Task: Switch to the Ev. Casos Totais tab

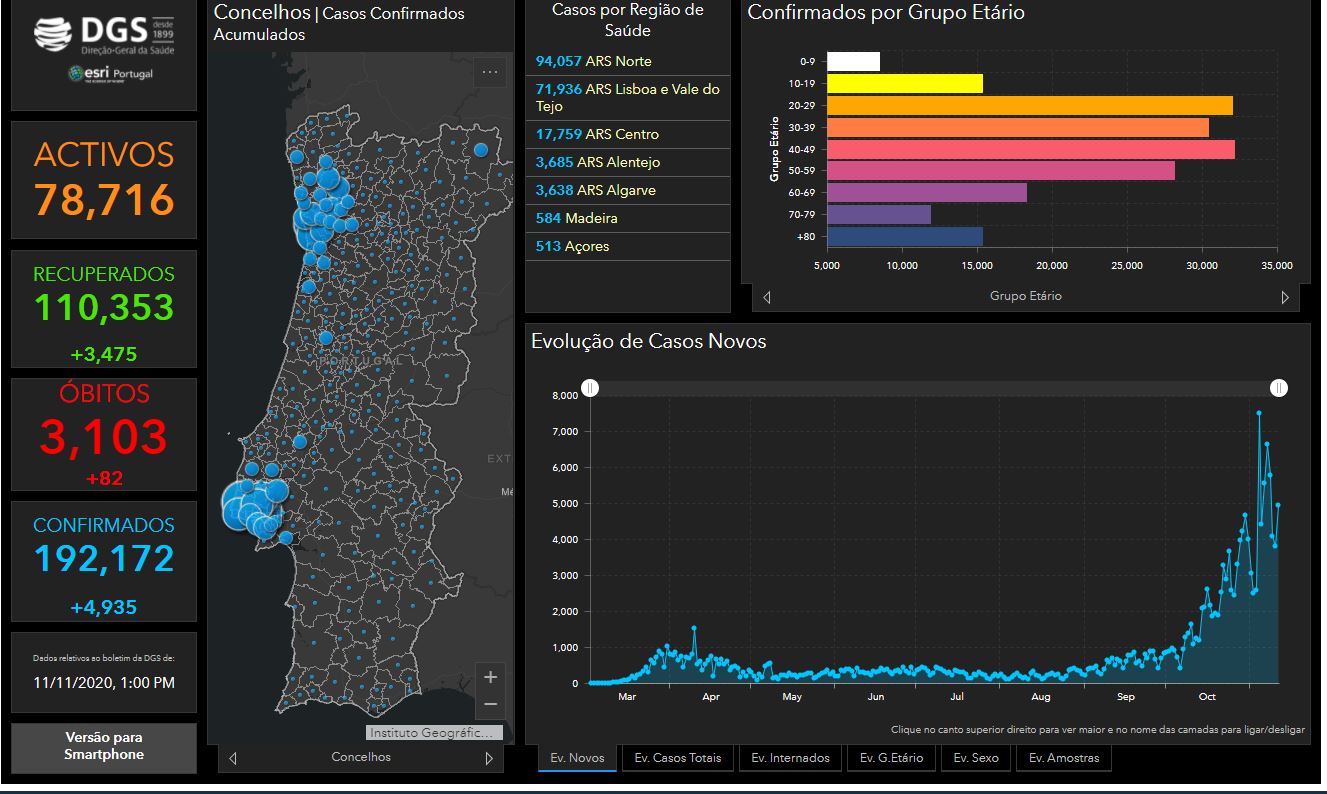Action: 677,758
